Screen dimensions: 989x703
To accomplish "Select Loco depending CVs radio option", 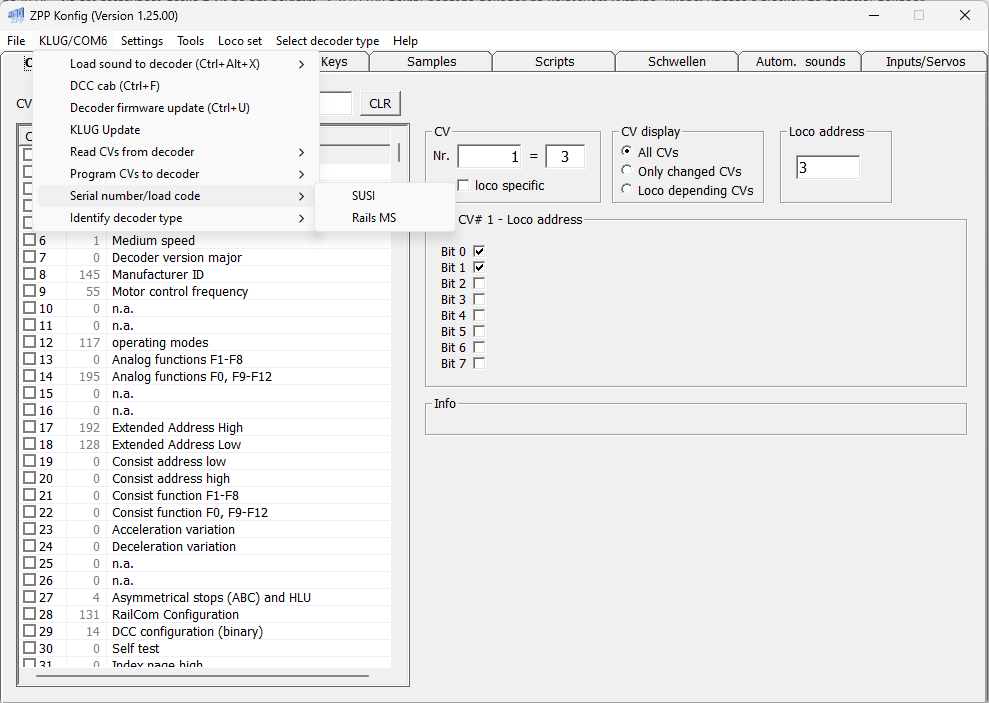I will 627,190.
